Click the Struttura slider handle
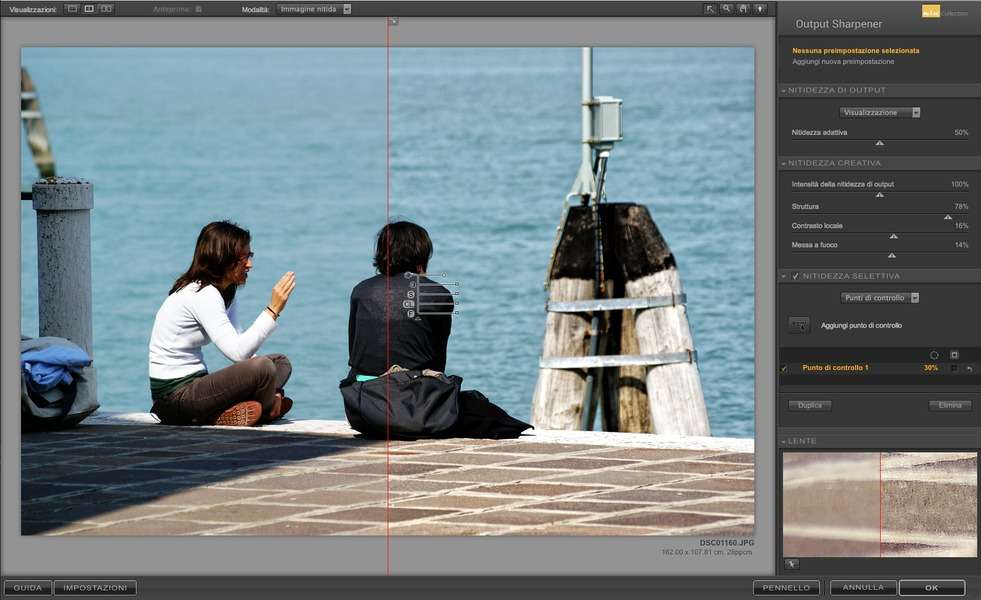Image resolution: width=981 pixels, height=600 pixels. point(948,216)
